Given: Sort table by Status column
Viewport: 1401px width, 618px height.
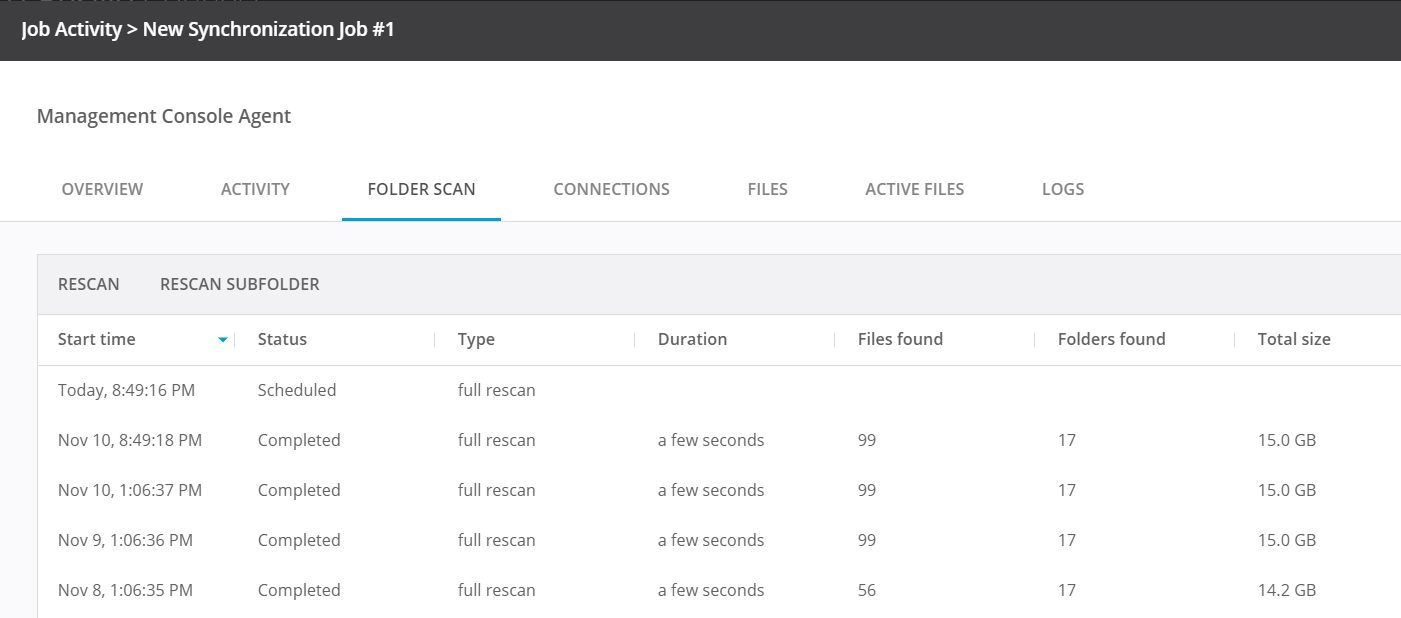Looking at the screenshot, I should (282, 339).
